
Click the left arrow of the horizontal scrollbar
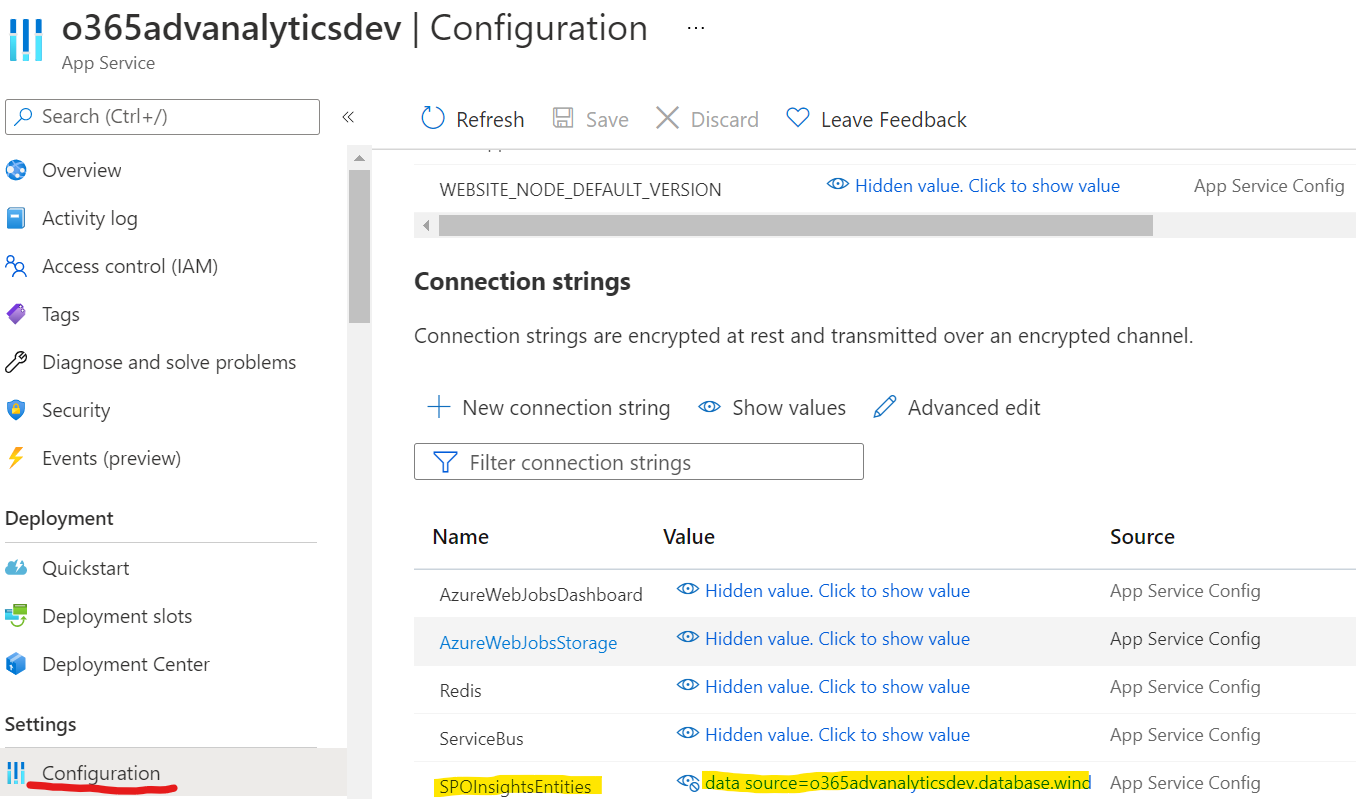(x=427, y=226)
